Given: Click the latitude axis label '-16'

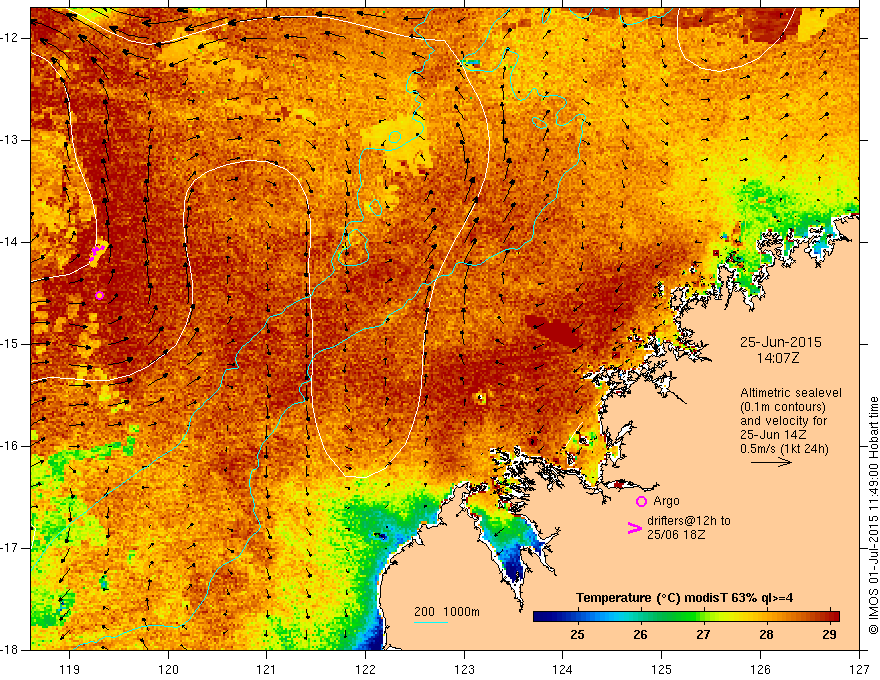Looking at the screenshot, I should click(10, 446).
